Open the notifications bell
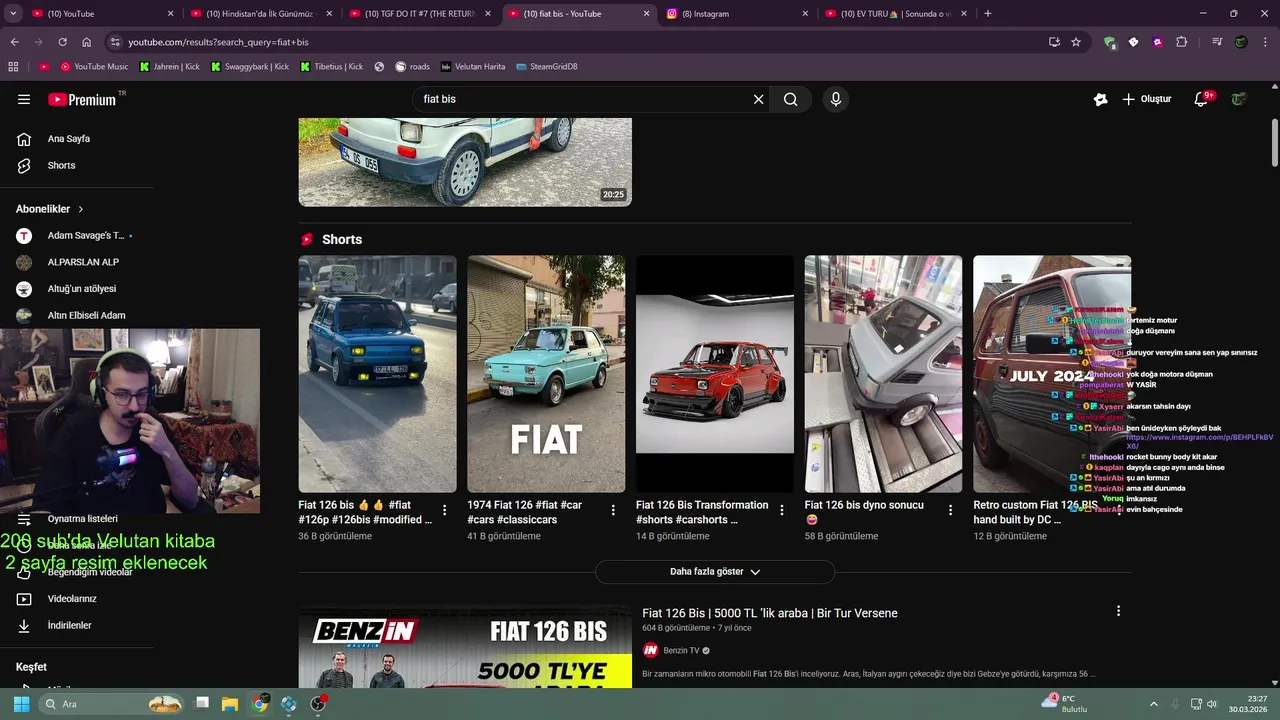Viewport: 1280px width, 720px height. [1203, 99]
